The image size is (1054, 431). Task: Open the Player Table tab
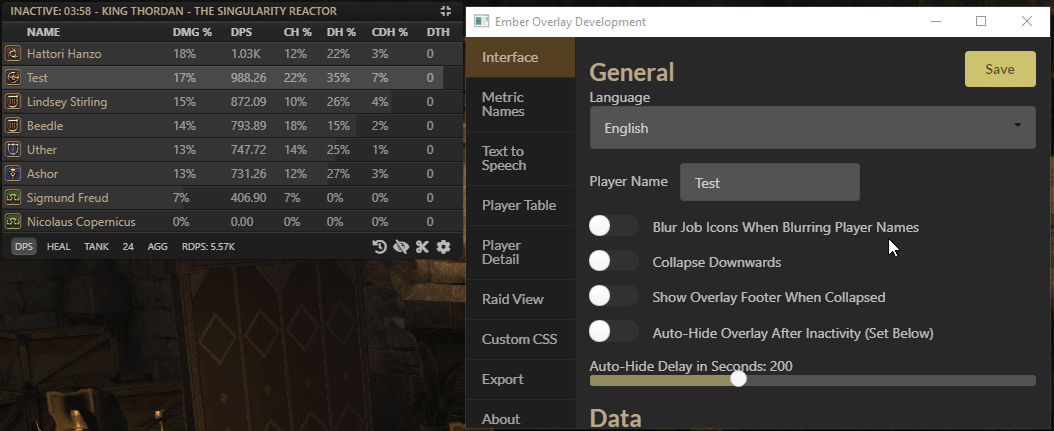click(520, 205)
